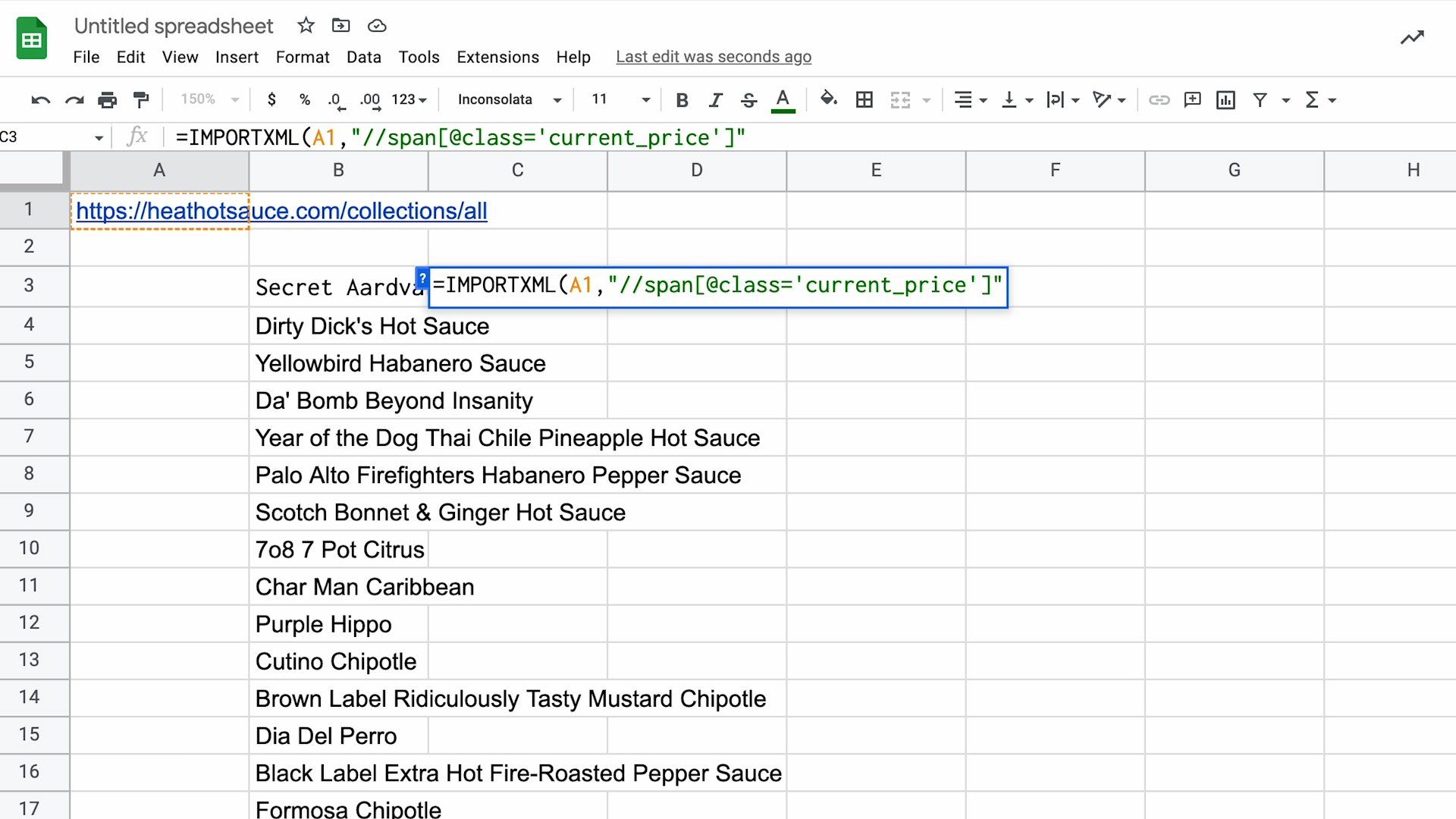Image resolution: width=1456 pixels, height=819 pixels.
Task: Open text rotation dropdown
Action: (1109, 99)
